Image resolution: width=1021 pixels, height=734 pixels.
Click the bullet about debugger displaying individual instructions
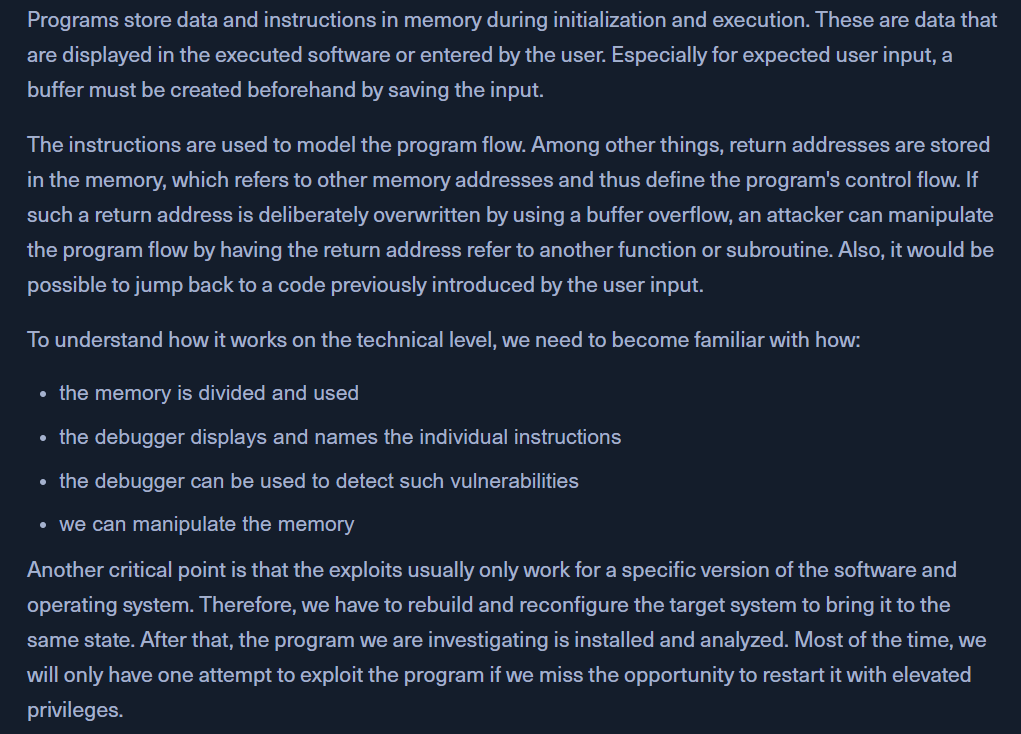(340, 437)
